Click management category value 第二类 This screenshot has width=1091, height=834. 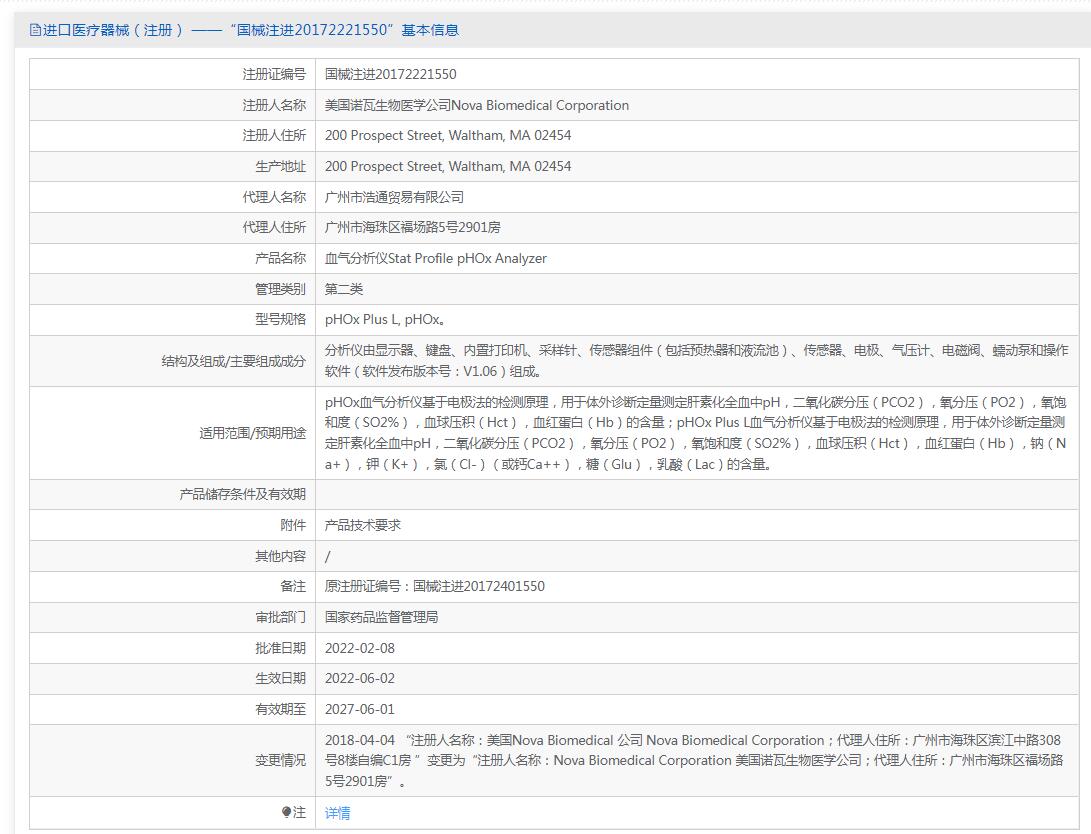(344, 289)
